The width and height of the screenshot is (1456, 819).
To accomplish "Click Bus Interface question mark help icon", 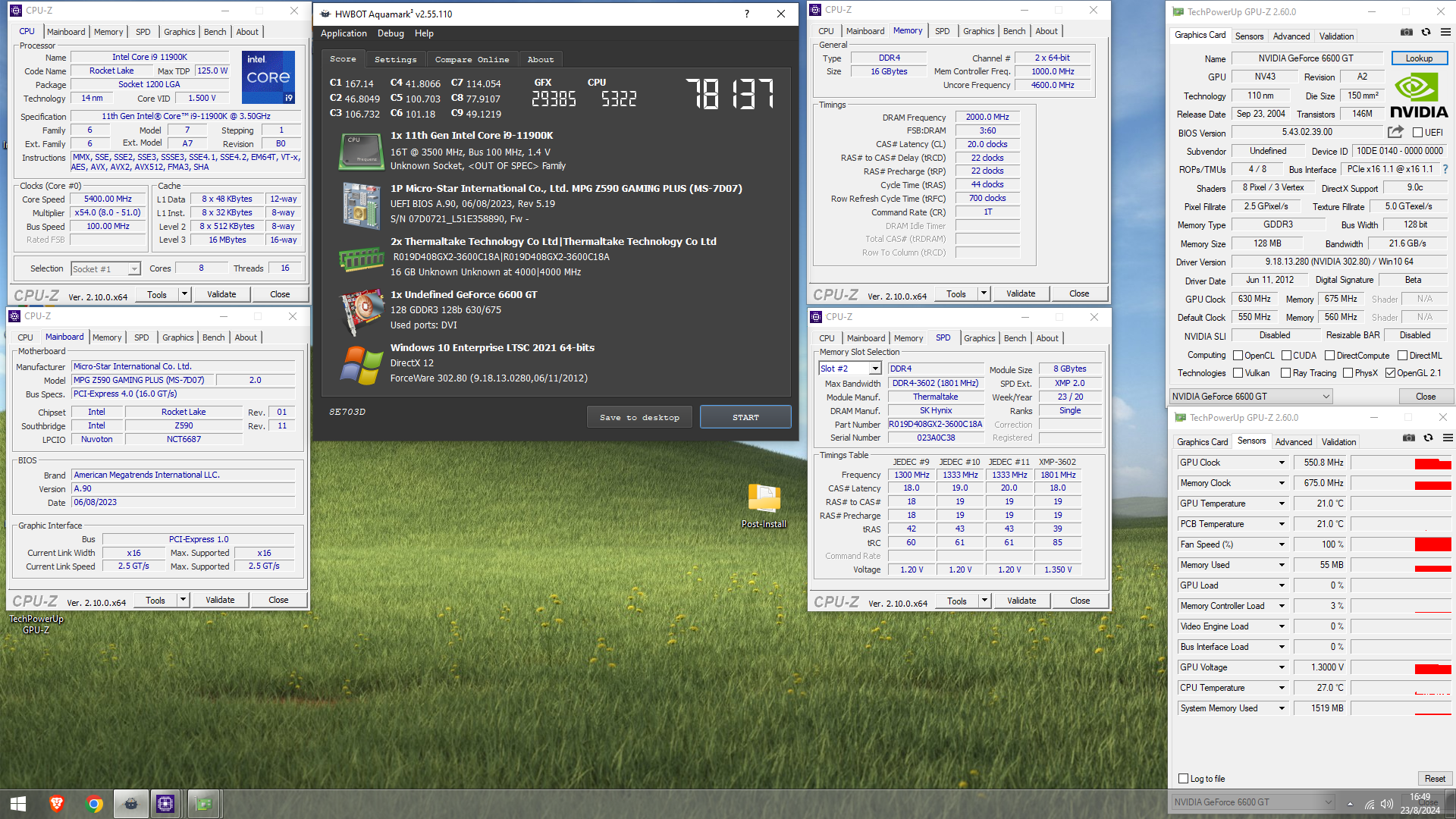I will point(1445,169).
